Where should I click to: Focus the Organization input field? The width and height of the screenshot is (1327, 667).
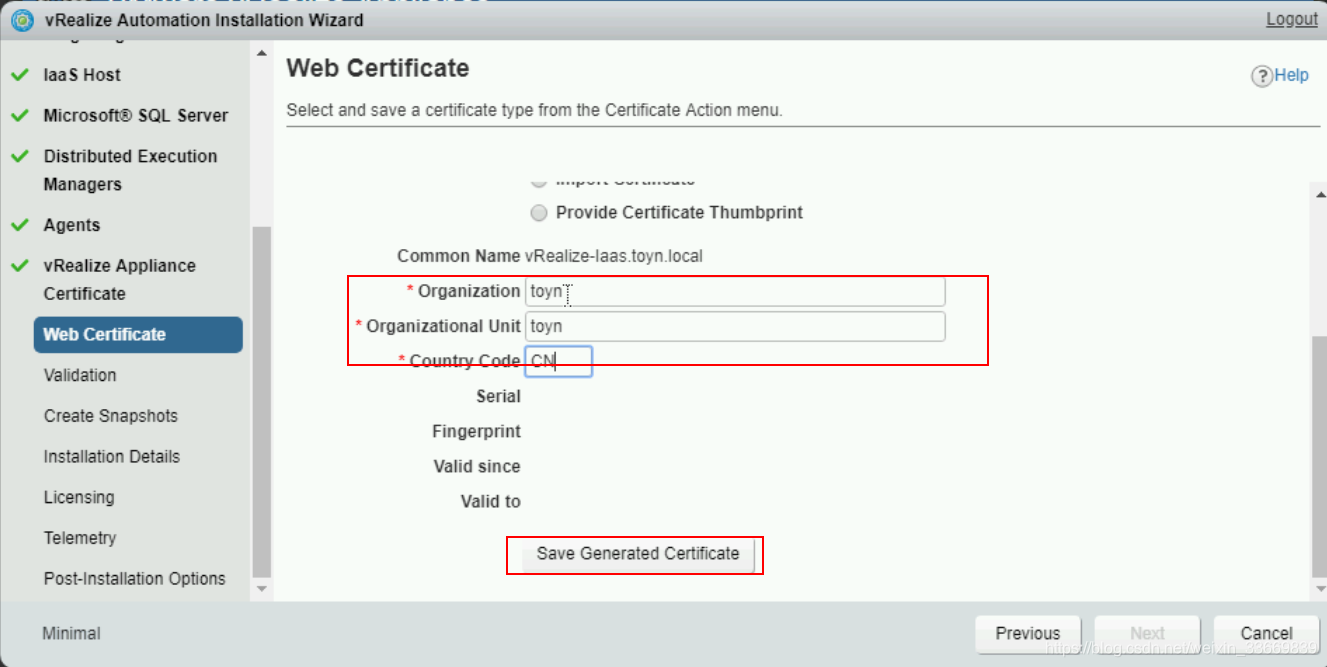(x=735, y=292)
